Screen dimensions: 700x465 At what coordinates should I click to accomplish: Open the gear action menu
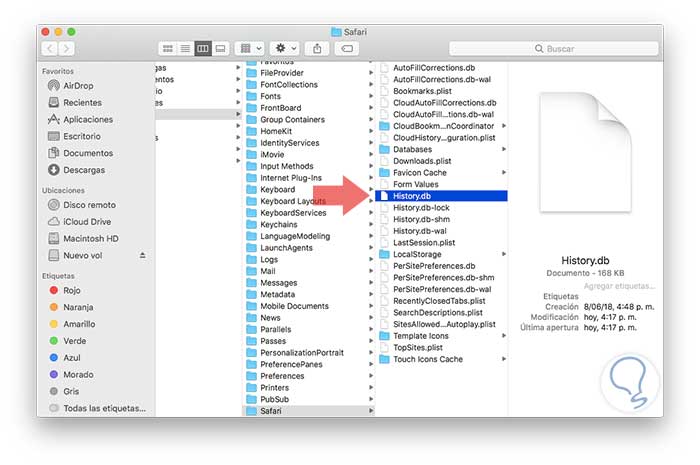(285, 49)
